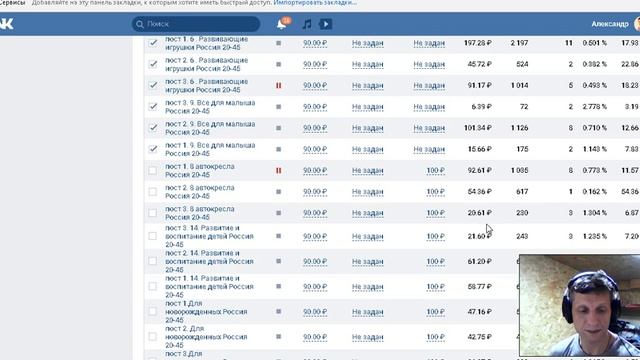Click the status icon for 'пост 2. 9. Все для малыша'
Viewport: 640px width, 360px height.
[278, 128]
